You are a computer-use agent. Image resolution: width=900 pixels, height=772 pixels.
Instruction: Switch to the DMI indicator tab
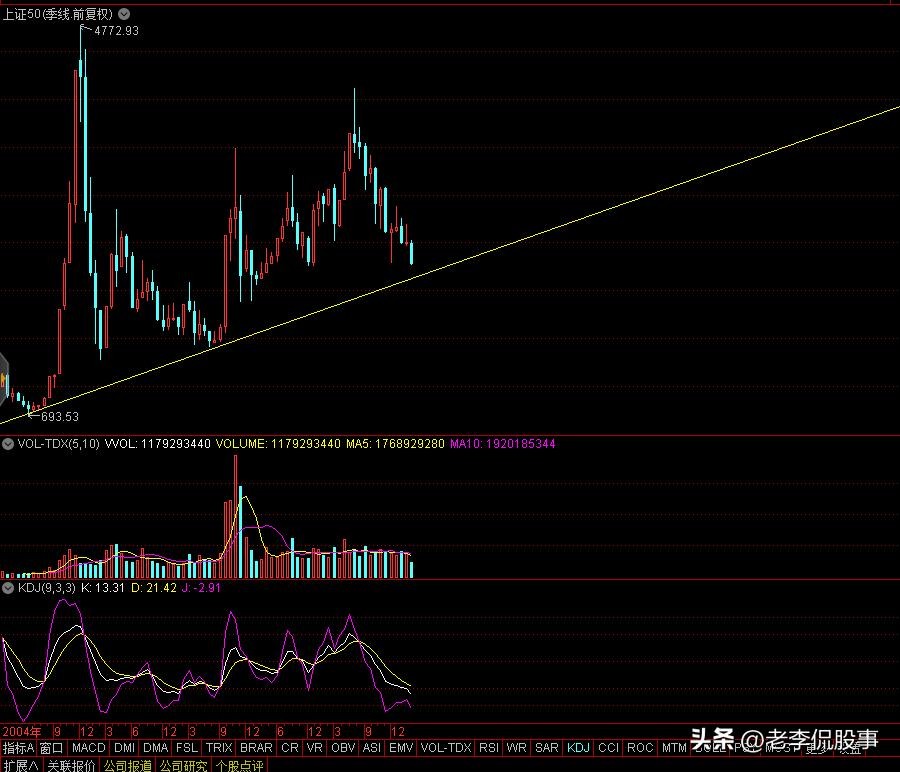124,748
